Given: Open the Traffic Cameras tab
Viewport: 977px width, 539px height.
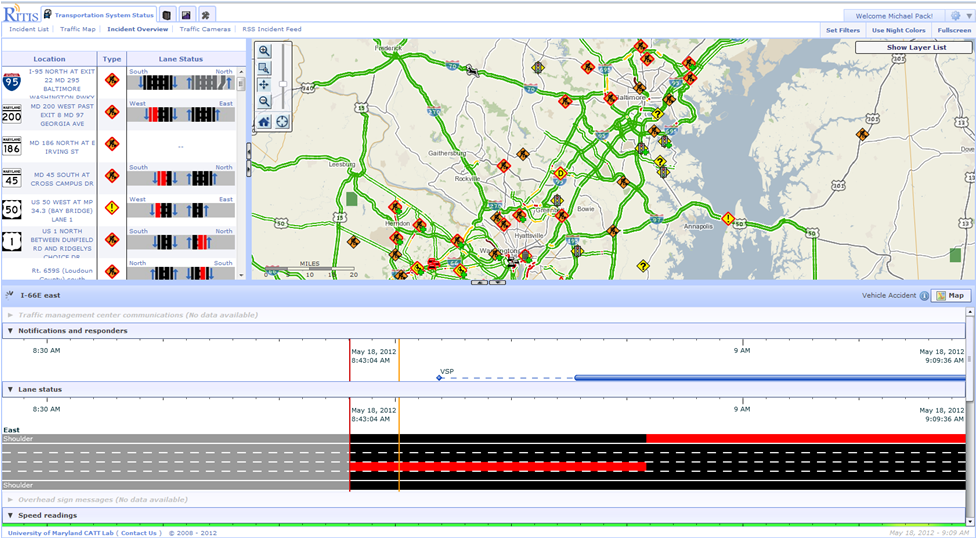Looking at the screenshot, I should (x=205, y=29).
